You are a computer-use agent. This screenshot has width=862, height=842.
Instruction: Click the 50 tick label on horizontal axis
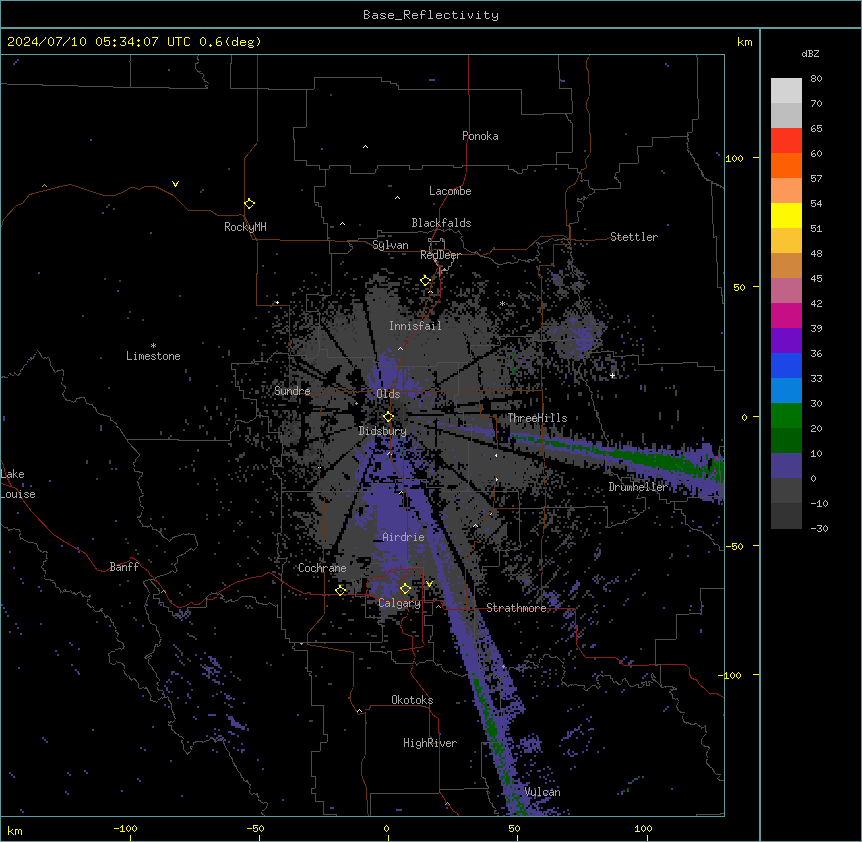[514, 828]
